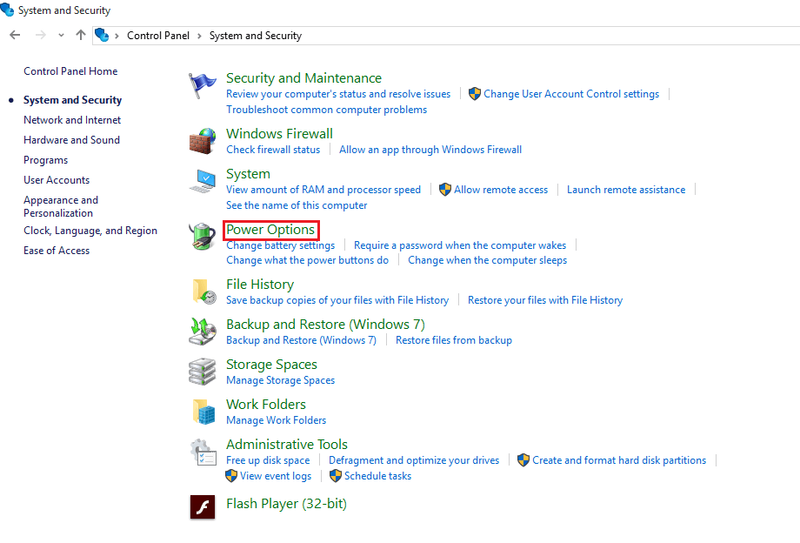This screenshot has height=543, width=800.
Task: Click shield icon beside Change User Account Control
Action: [474, 93]
